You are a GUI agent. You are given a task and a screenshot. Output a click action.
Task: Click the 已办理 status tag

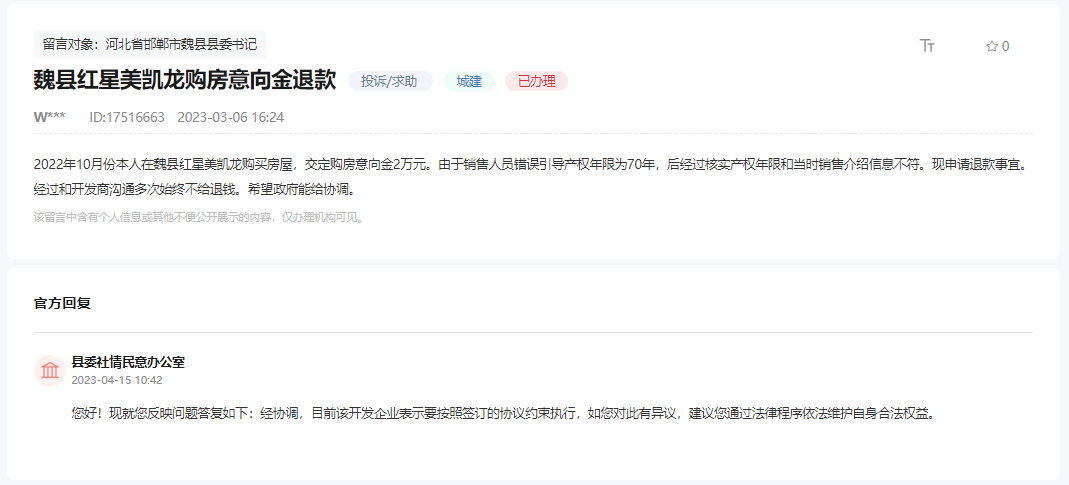[537, 81]
